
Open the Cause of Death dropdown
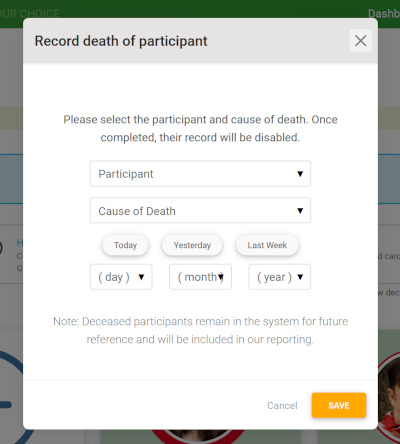click(200, 210)
